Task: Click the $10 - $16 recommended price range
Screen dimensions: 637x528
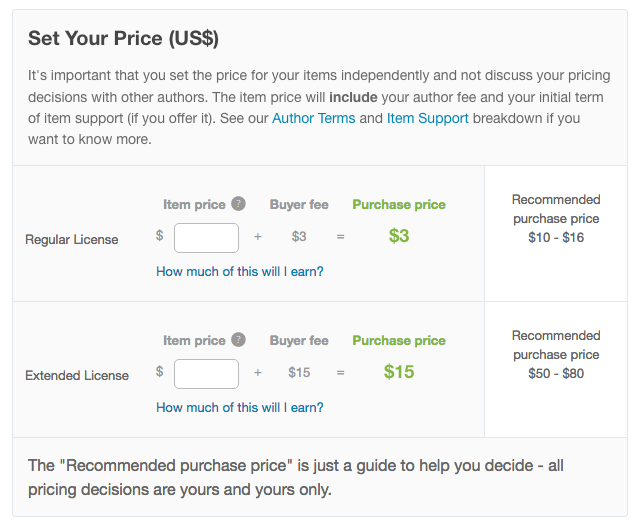Action: click(x=556, y=237)
